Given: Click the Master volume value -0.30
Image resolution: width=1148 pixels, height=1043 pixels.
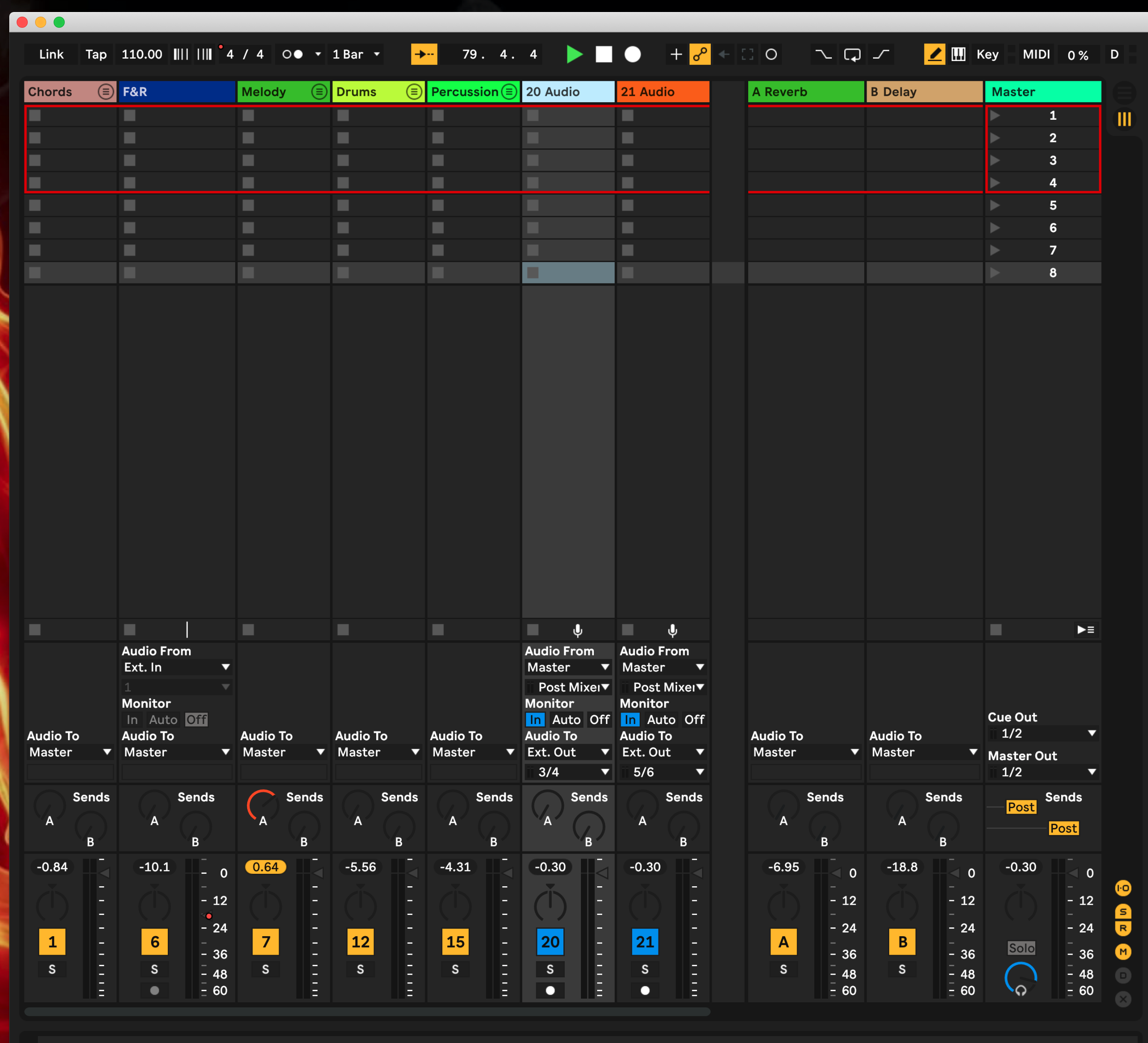Looking at the screenshot, I should pos(1020,867).
